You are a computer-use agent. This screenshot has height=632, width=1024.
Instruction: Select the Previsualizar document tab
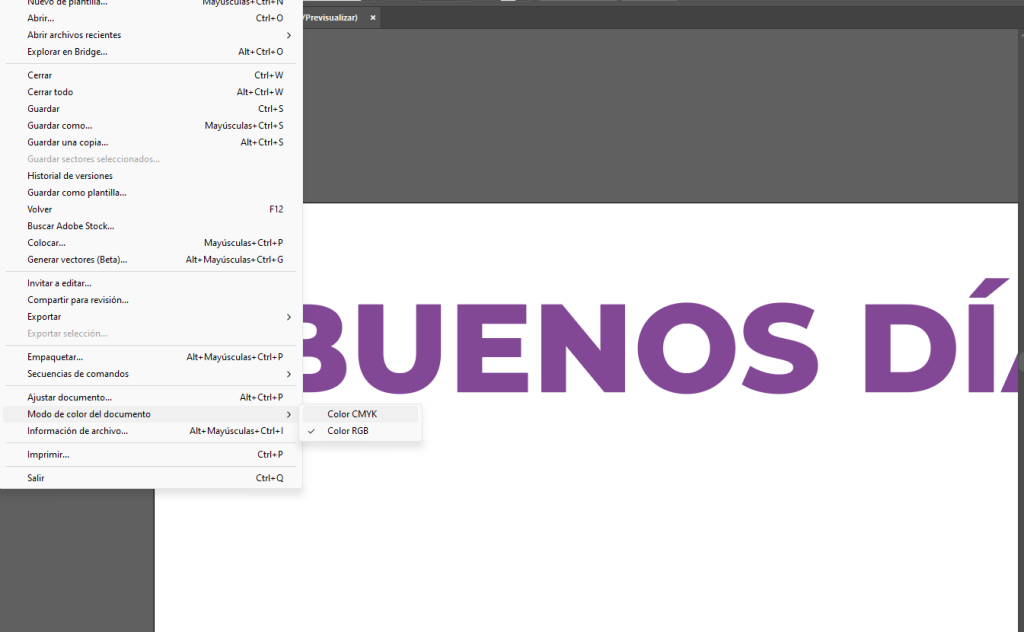(x=340, y=18)
